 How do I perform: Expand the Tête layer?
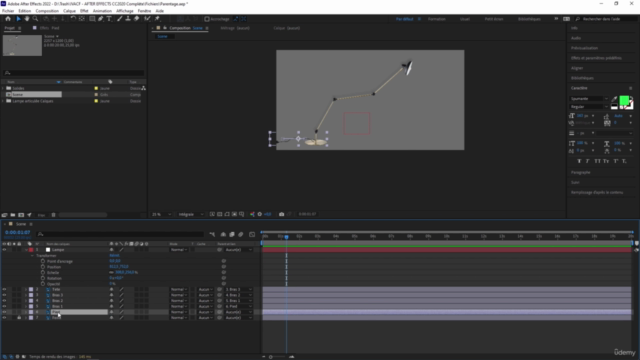(26, 289)
